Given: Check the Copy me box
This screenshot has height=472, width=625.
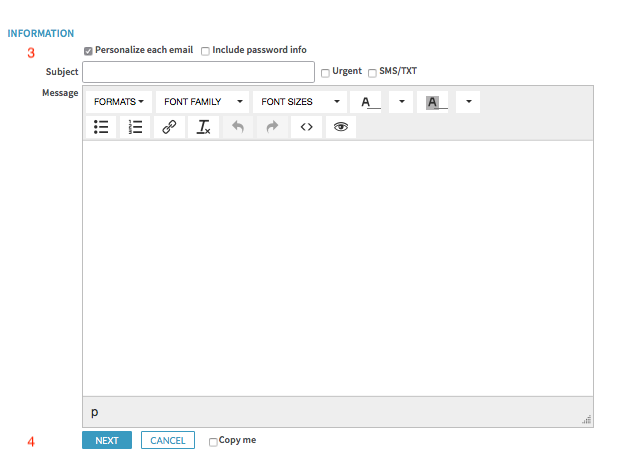Looking at the screenshot, I should pos(213,442).
